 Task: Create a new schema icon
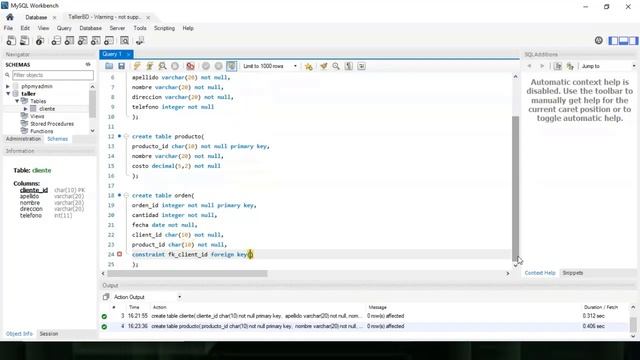coord(56,40)
